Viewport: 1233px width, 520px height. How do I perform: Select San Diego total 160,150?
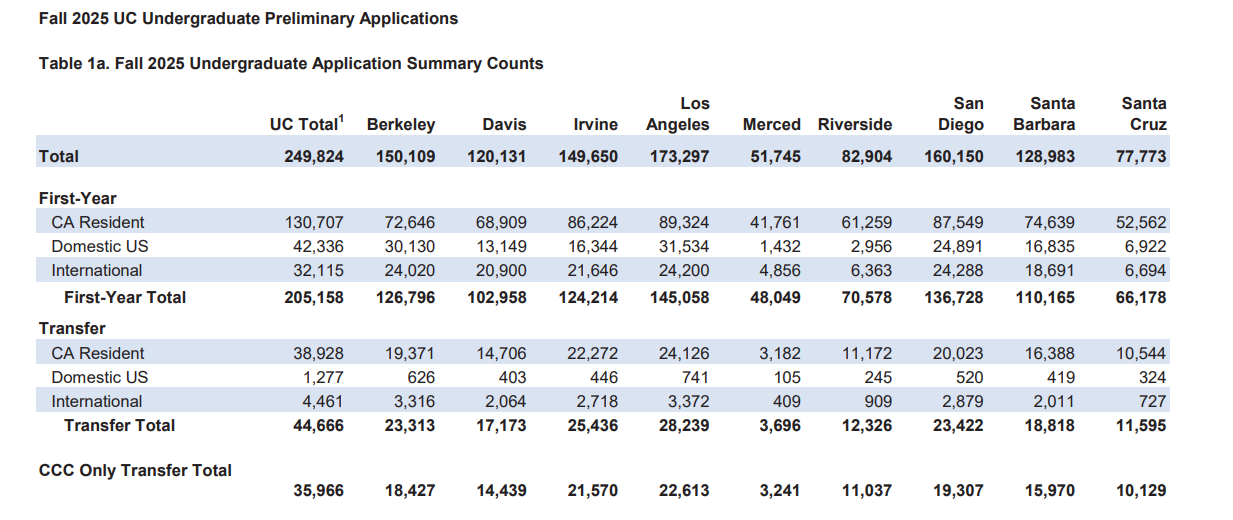click(953, 157)
